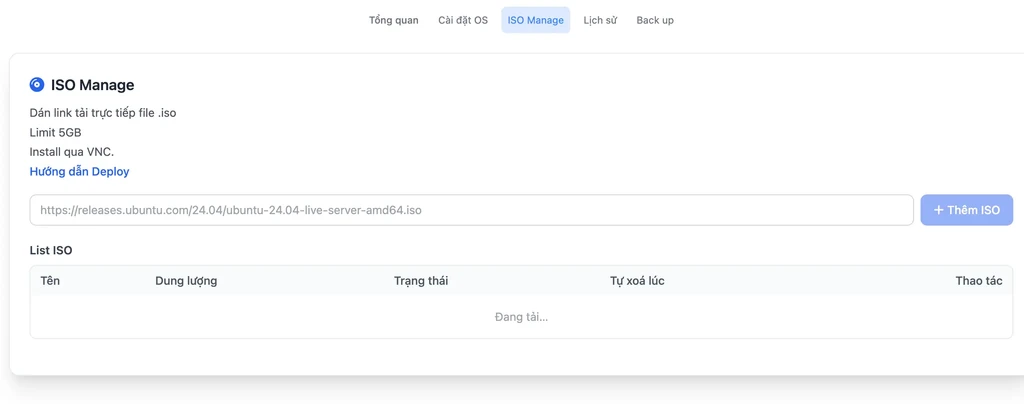Click the Tên column header
Viewport: 1024px width, 404px height.
[x=50, y=281]
